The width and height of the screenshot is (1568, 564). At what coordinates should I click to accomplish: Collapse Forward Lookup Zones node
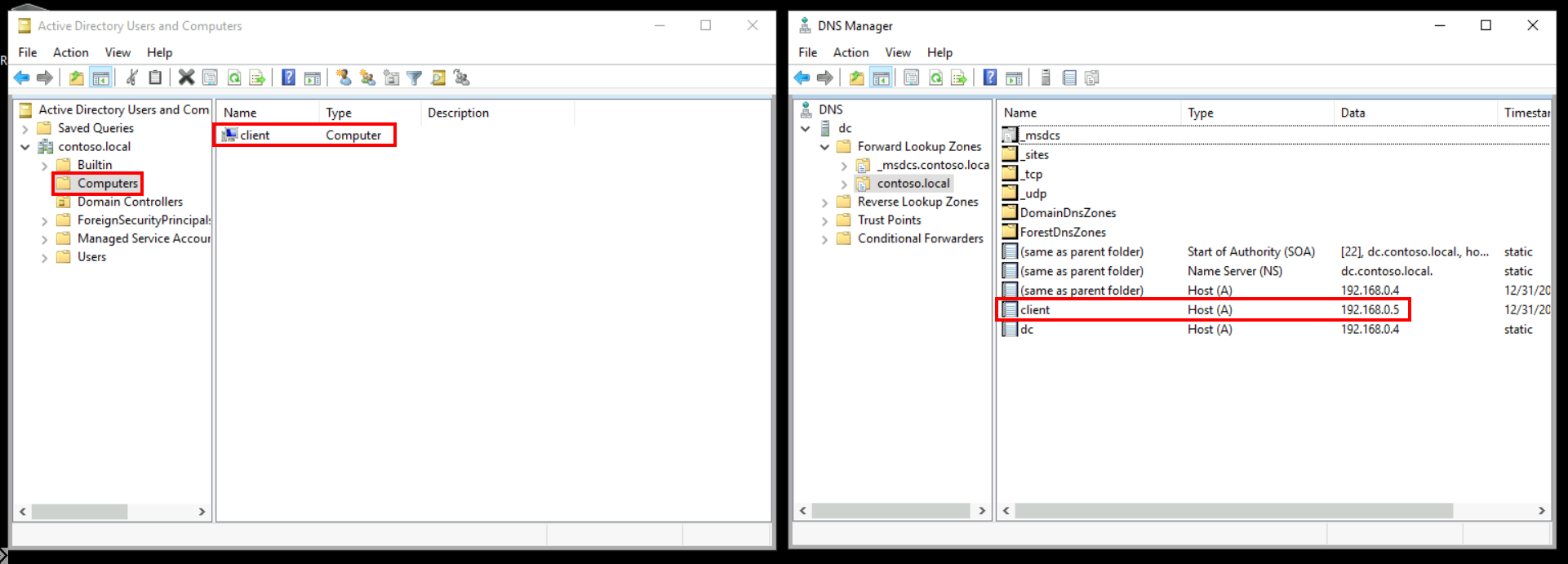pos(825,147)
